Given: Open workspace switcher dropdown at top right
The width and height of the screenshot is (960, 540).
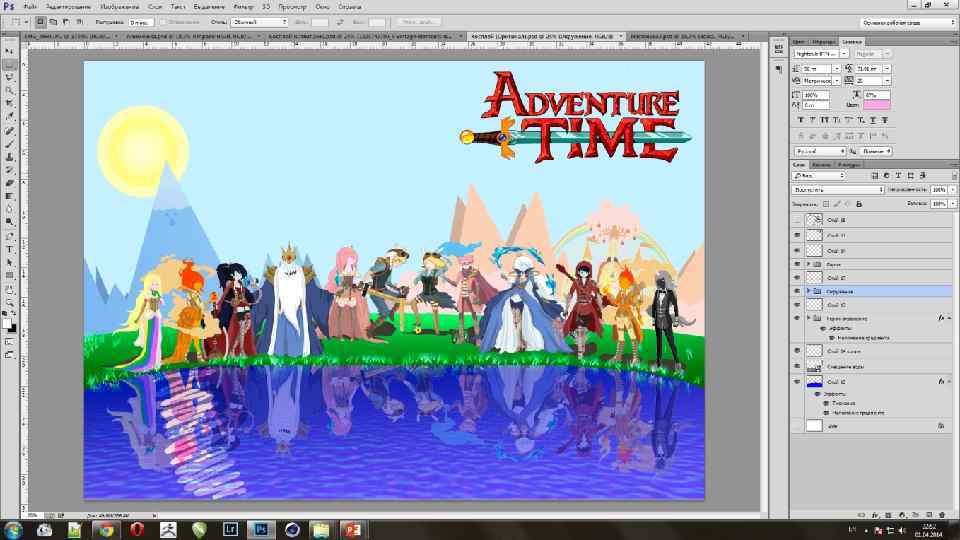Looking at the screenshot, I should pyautogui.click(x=908, y=23).
